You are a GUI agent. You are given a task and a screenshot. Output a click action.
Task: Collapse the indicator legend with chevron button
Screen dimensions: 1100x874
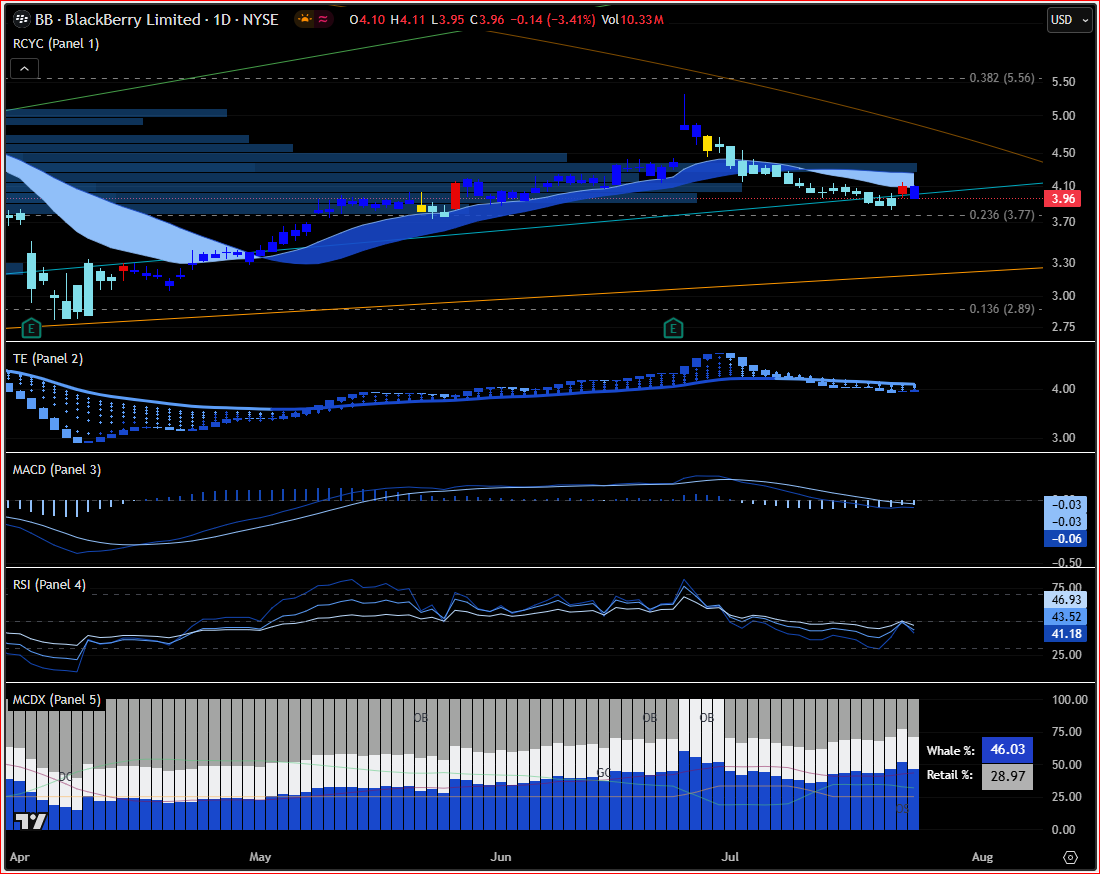point(25,69)
